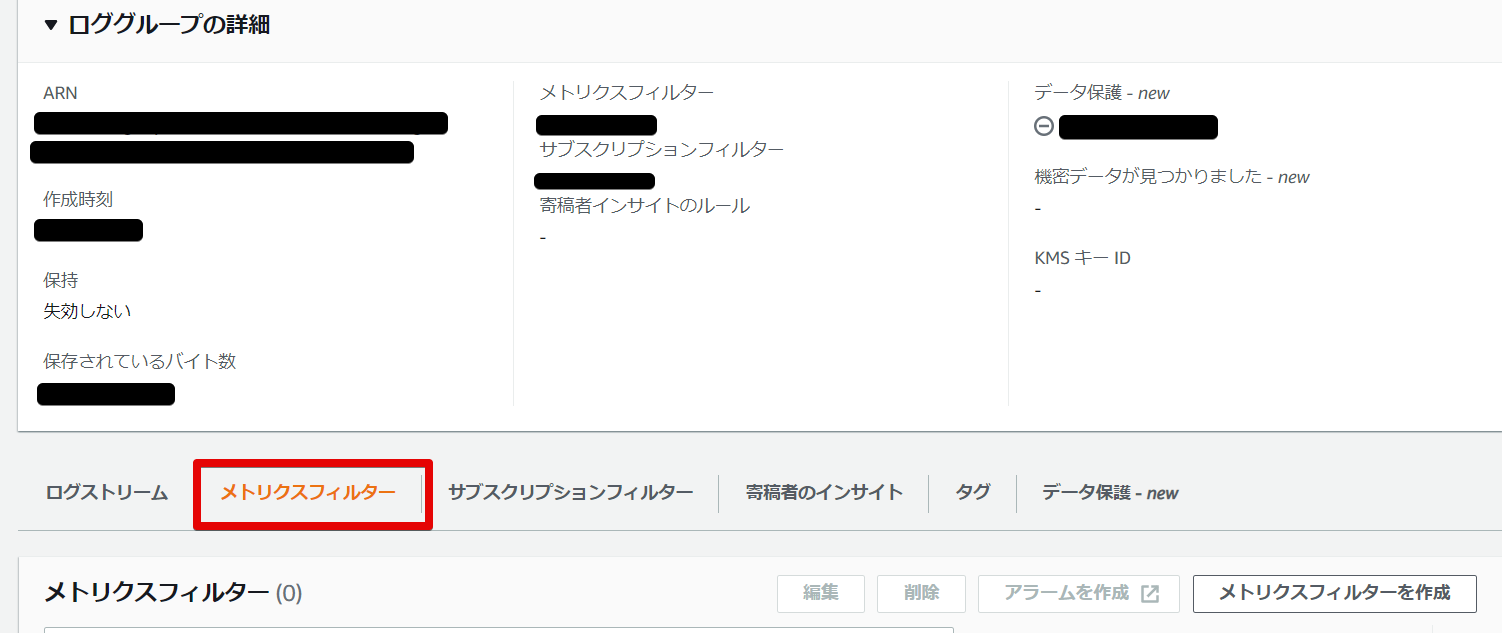The width and height of the screenshot is (1502, 633).
Task: Click the サブスクリプションフィルター value in details
Action: (594, 180)
